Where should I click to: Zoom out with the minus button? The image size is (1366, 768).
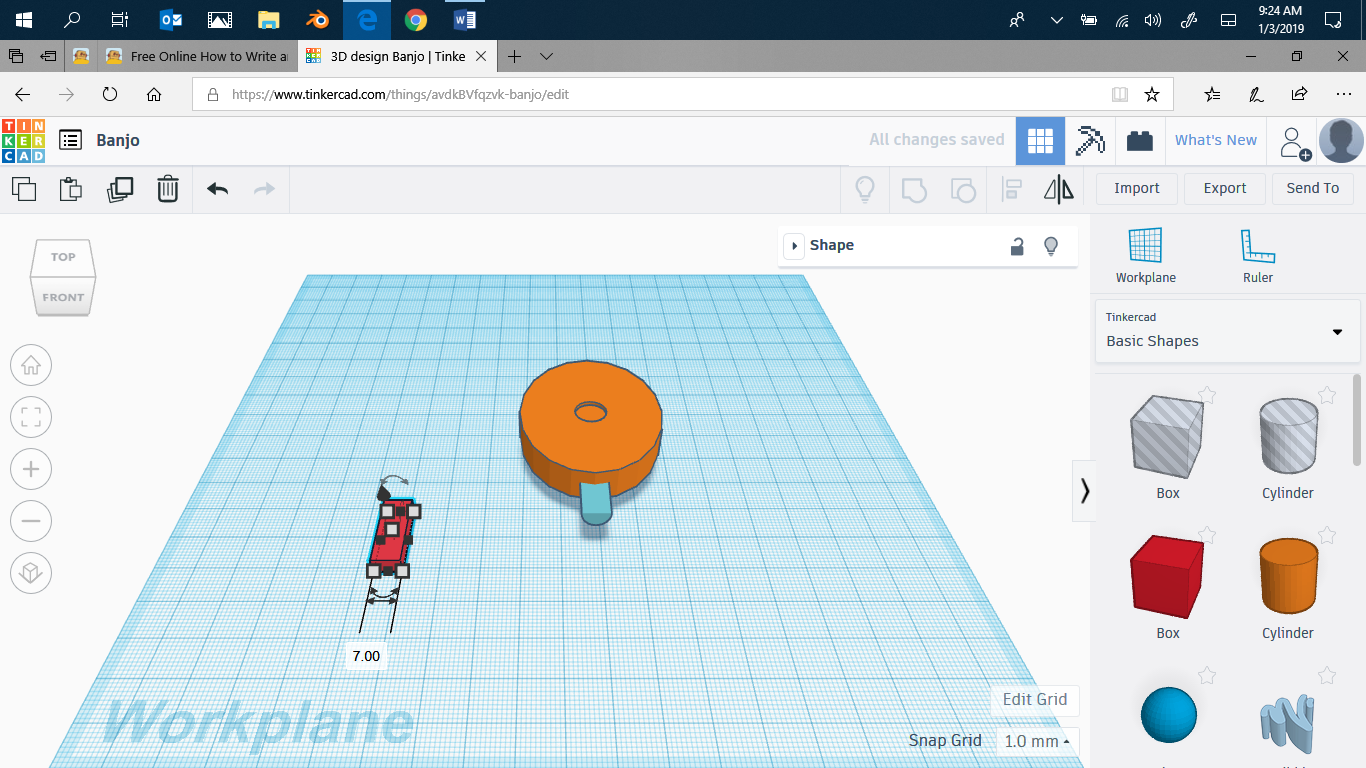click(x=31, y=521)
